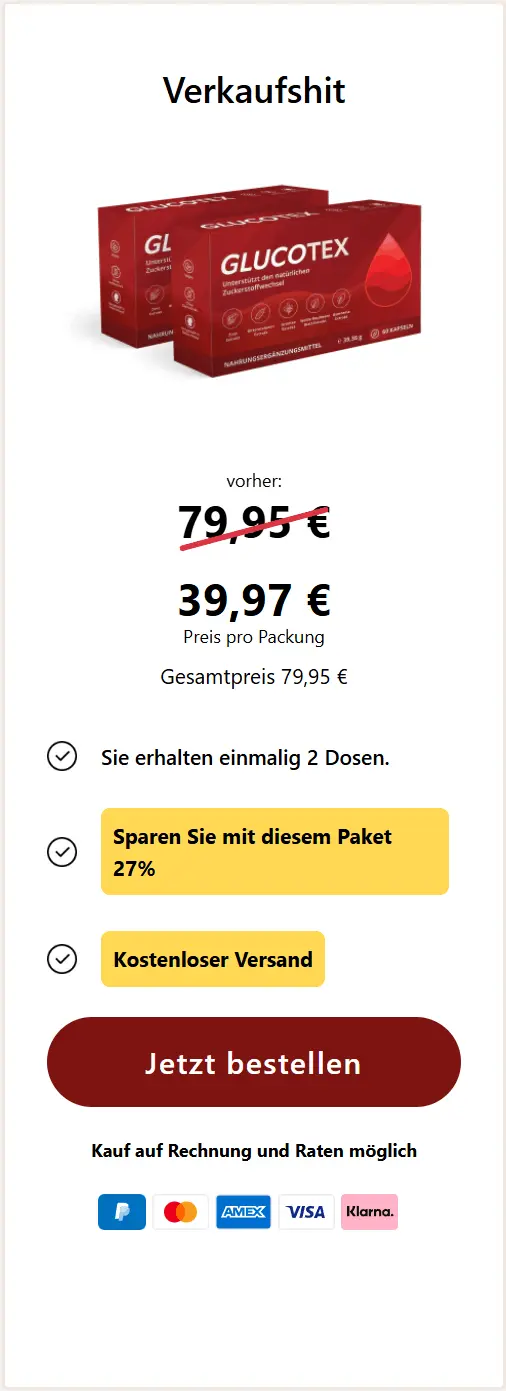Select the Kostenloser Versand yellow badge

pyautogui.click(x=213, y=959)
